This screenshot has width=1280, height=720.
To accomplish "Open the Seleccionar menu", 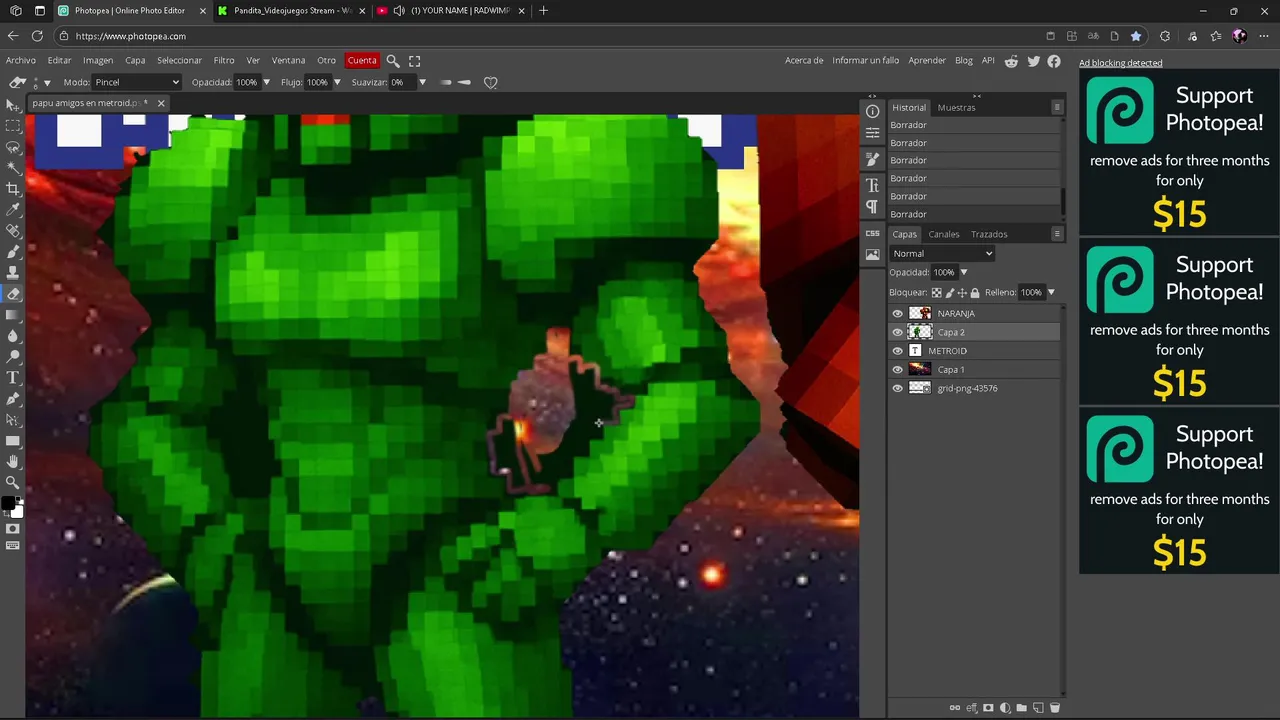I will click(x=179, y=61).
